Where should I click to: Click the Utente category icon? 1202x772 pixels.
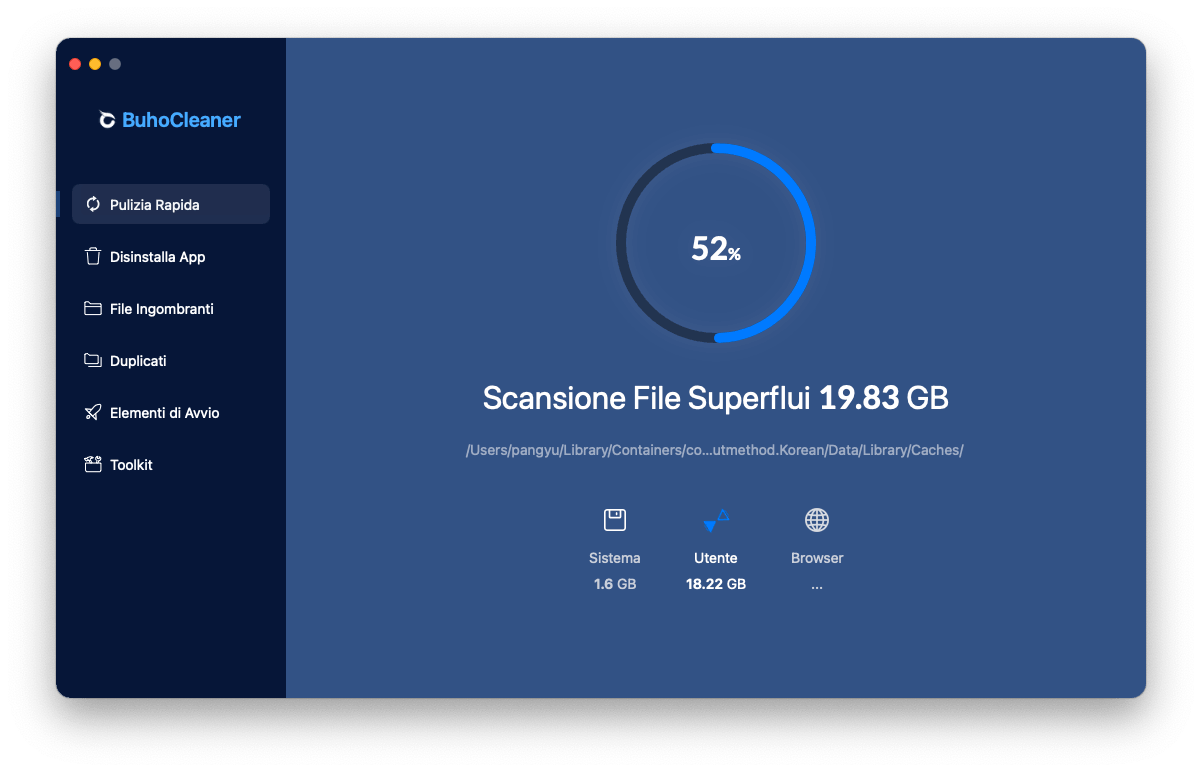point(716,520)
